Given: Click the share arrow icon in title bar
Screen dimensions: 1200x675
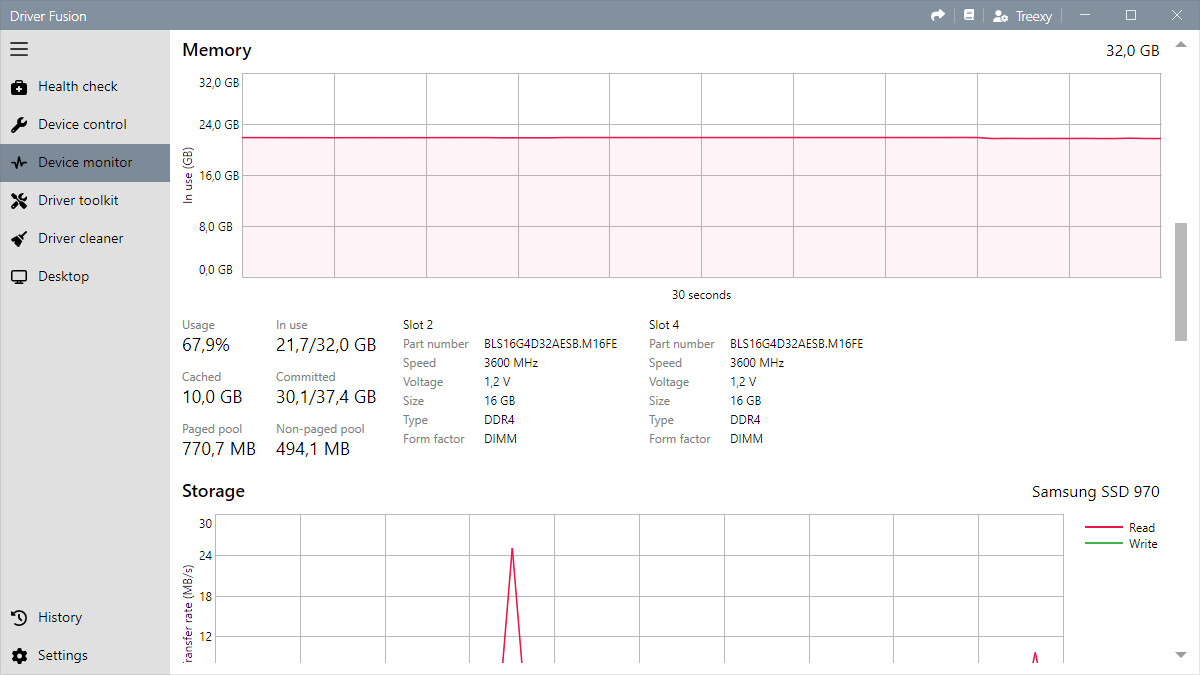Looking at the screenshot, I should [938, 15].
